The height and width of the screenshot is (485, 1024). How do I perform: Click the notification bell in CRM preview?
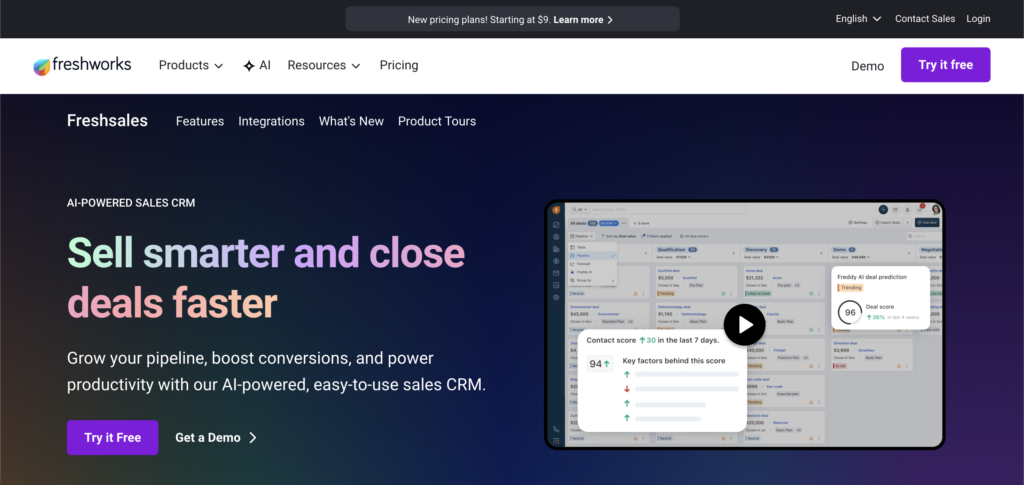(x=918, y=209)
